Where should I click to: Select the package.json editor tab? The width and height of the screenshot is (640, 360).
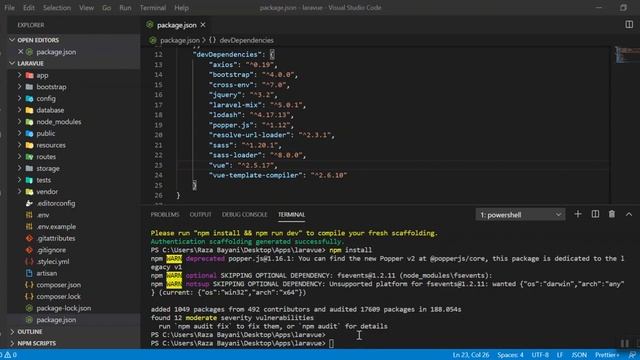point(176,25)
